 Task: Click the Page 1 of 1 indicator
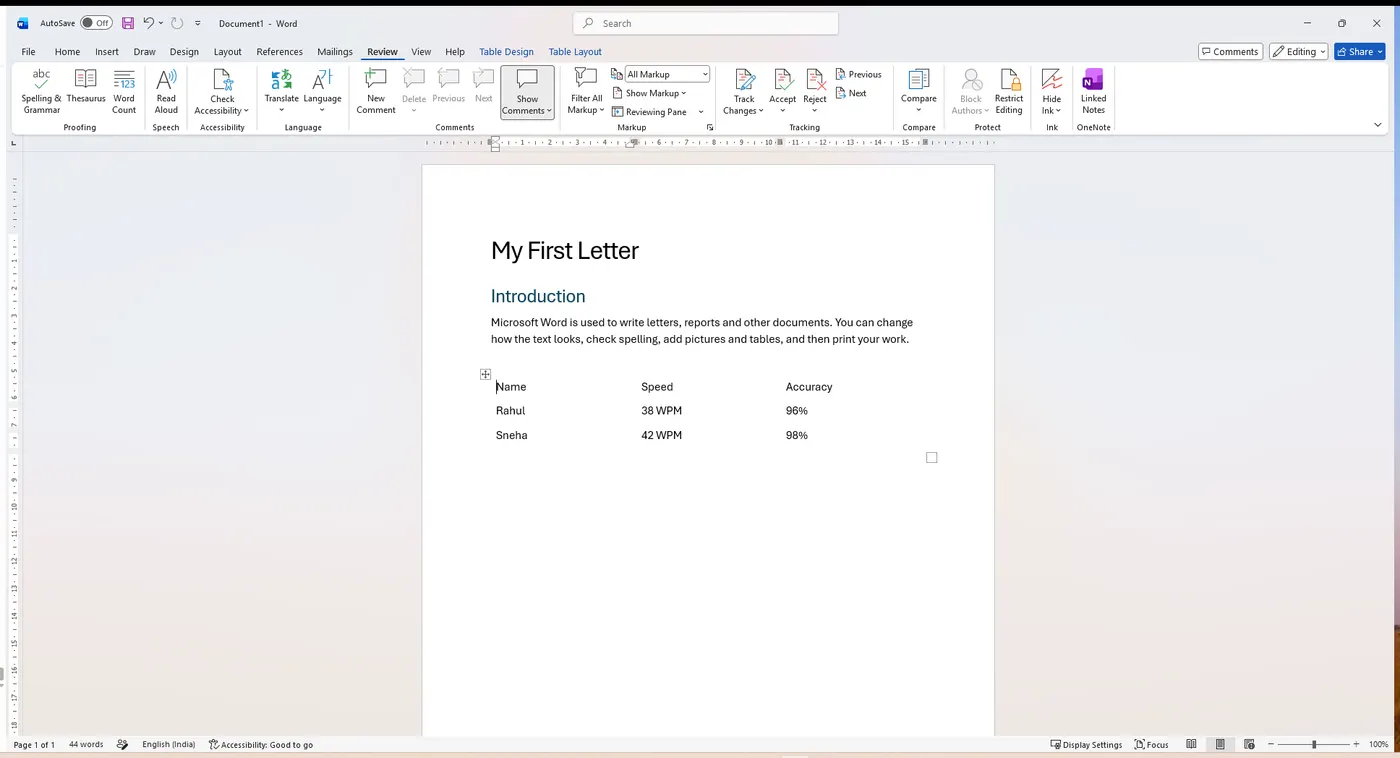34,745
